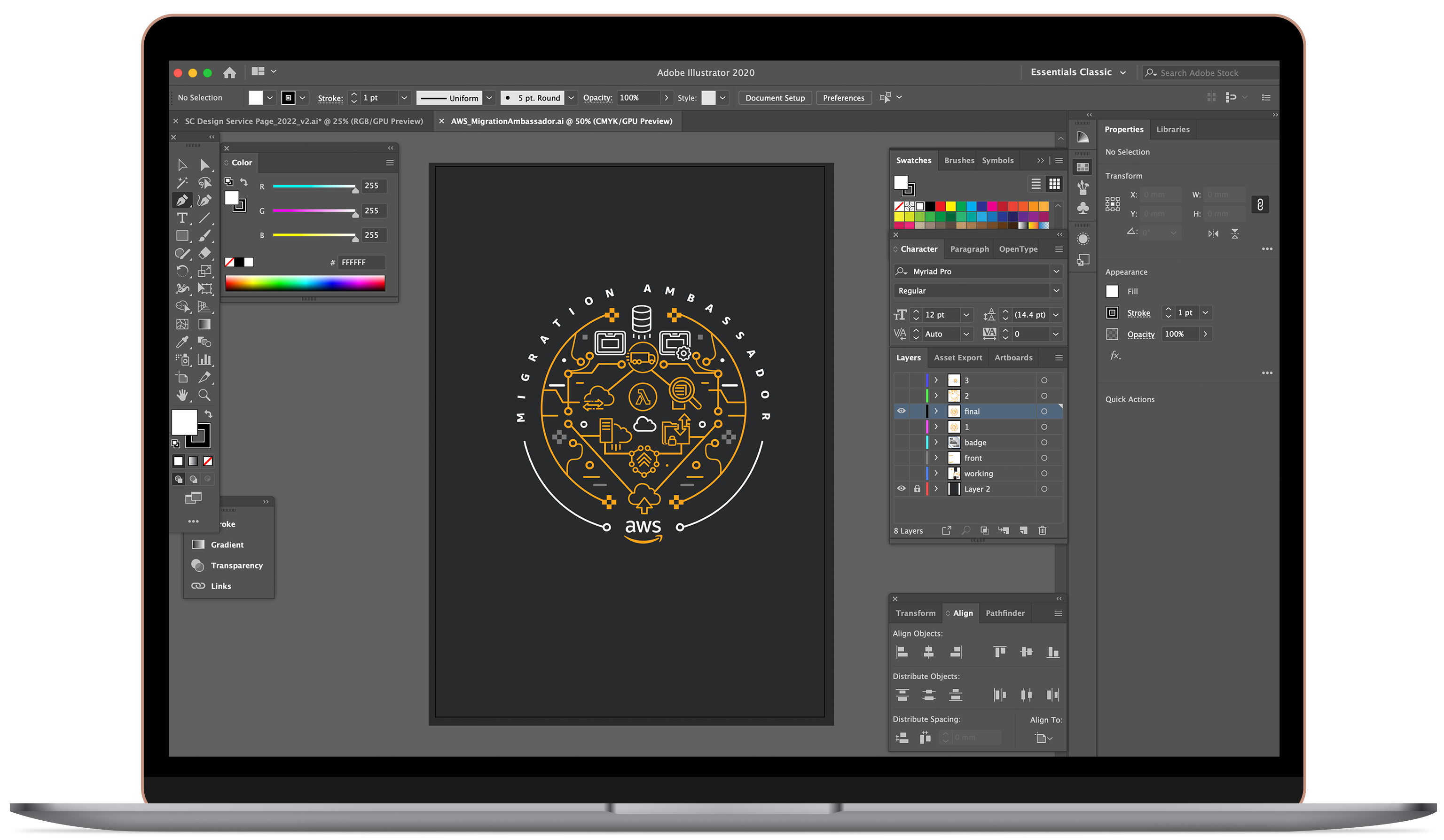
Task: Unlock 'Layer 2' with its lock icon
Action: (x=917, y=489)
